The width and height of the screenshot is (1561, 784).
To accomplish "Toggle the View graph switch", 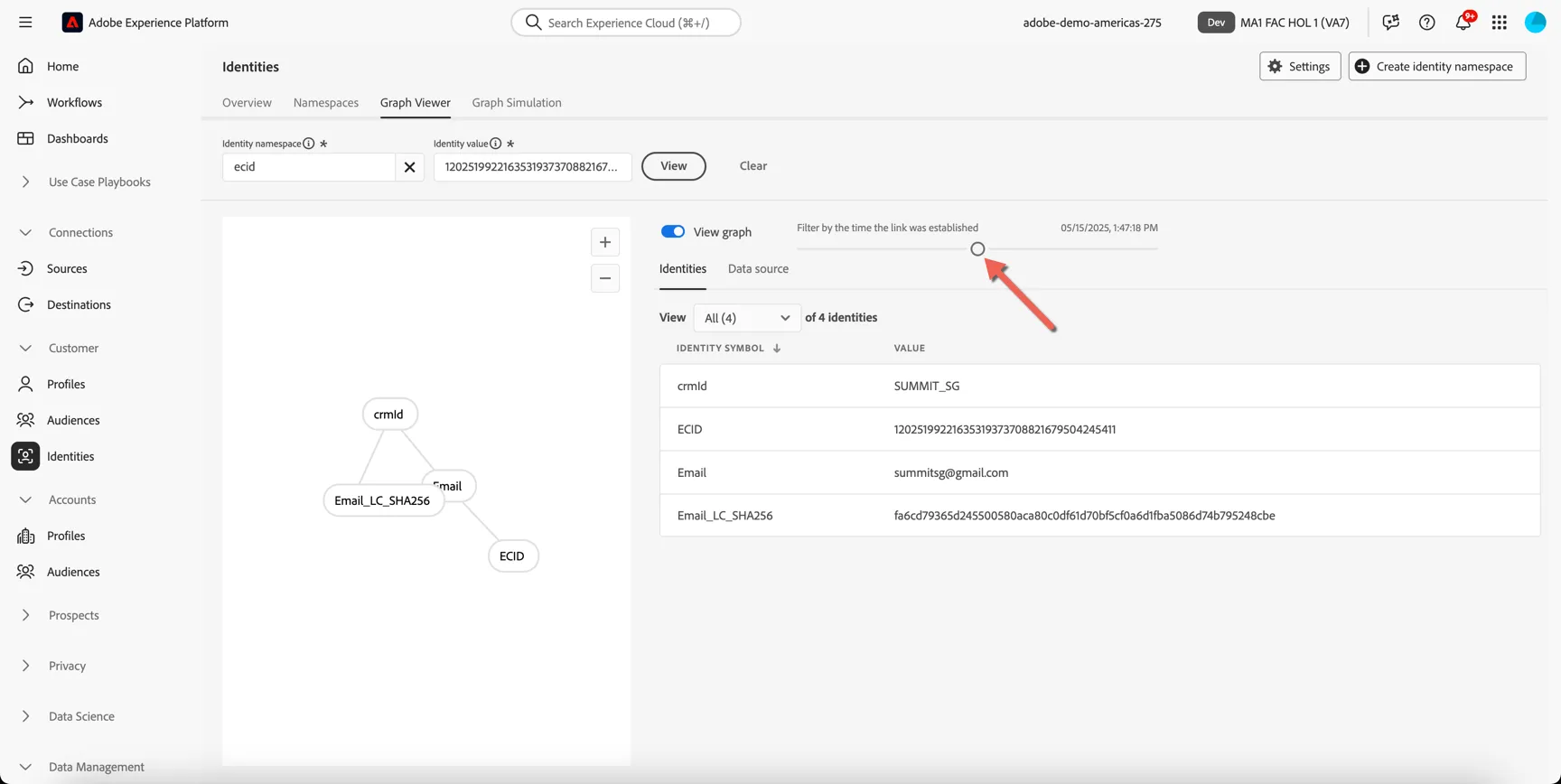I will point(673,231).
